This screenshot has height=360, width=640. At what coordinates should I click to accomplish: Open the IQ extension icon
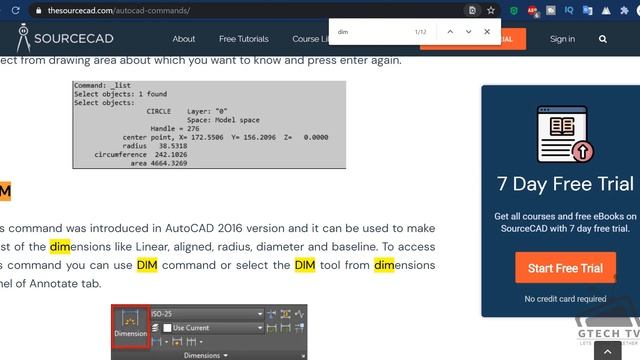pos(569,10)
